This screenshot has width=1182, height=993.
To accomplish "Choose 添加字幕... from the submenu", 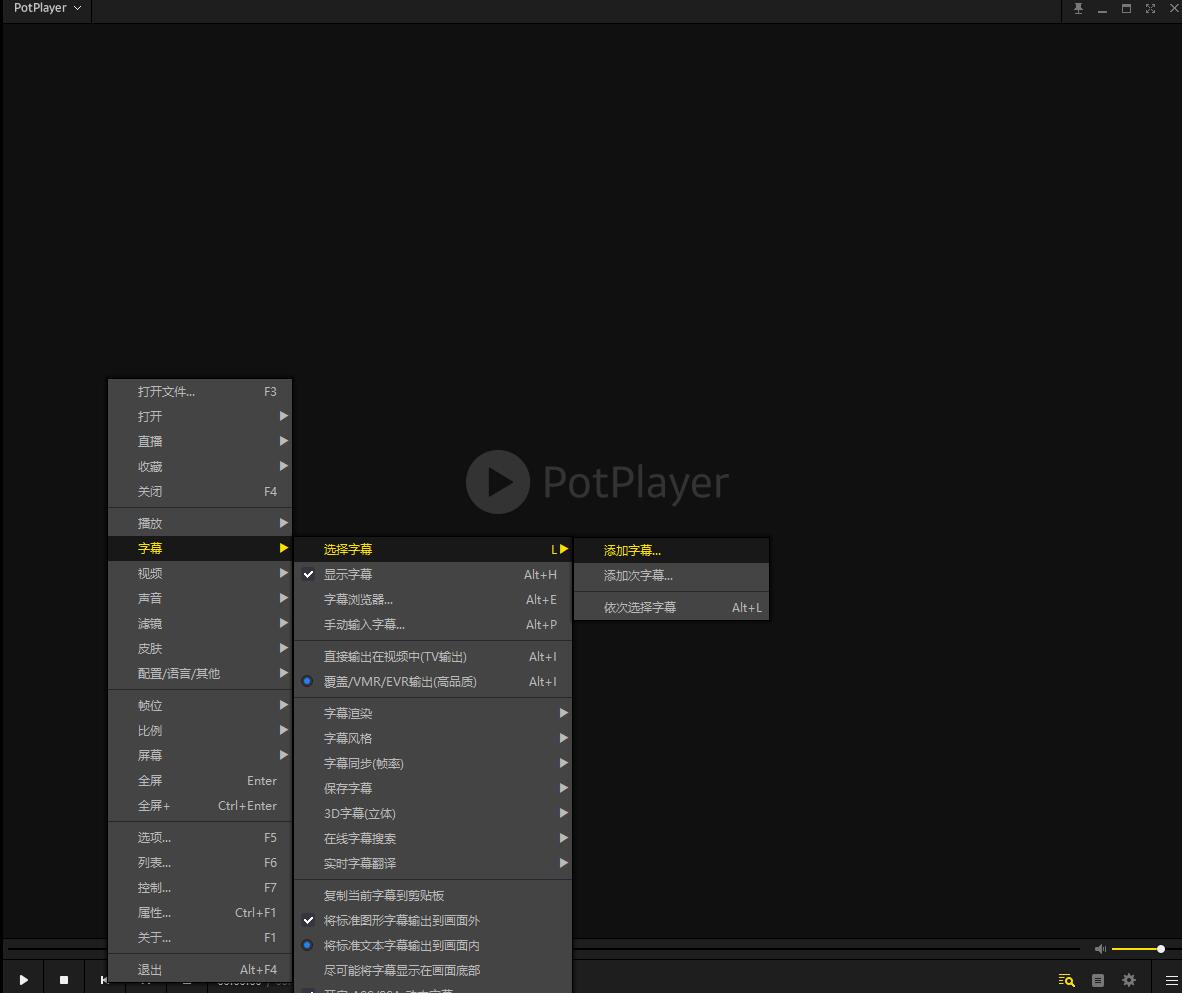I will tap(671, 550).
